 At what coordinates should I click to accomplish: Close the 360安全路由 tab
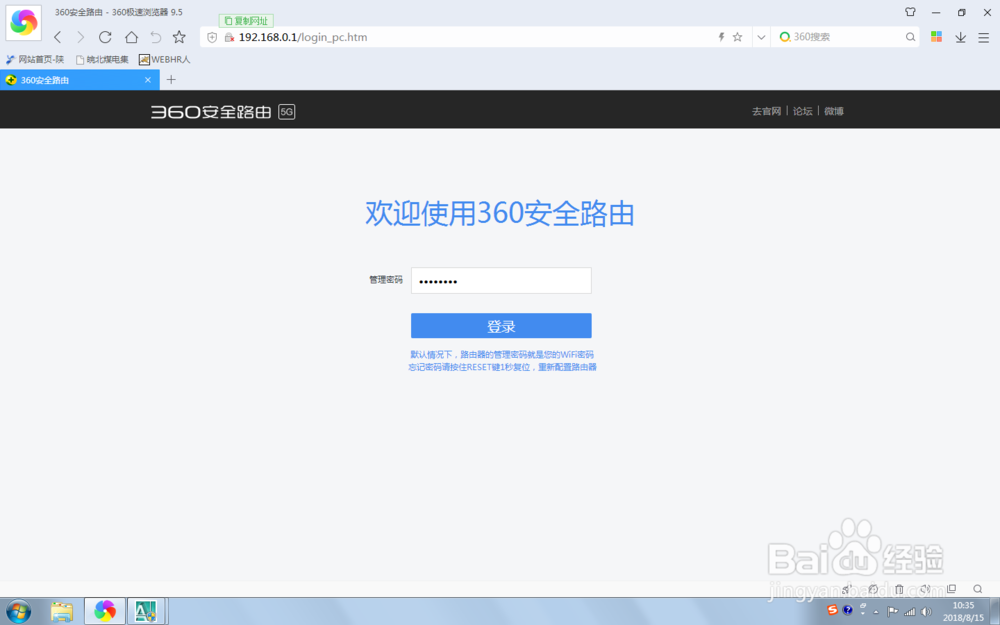click(148, 80)
